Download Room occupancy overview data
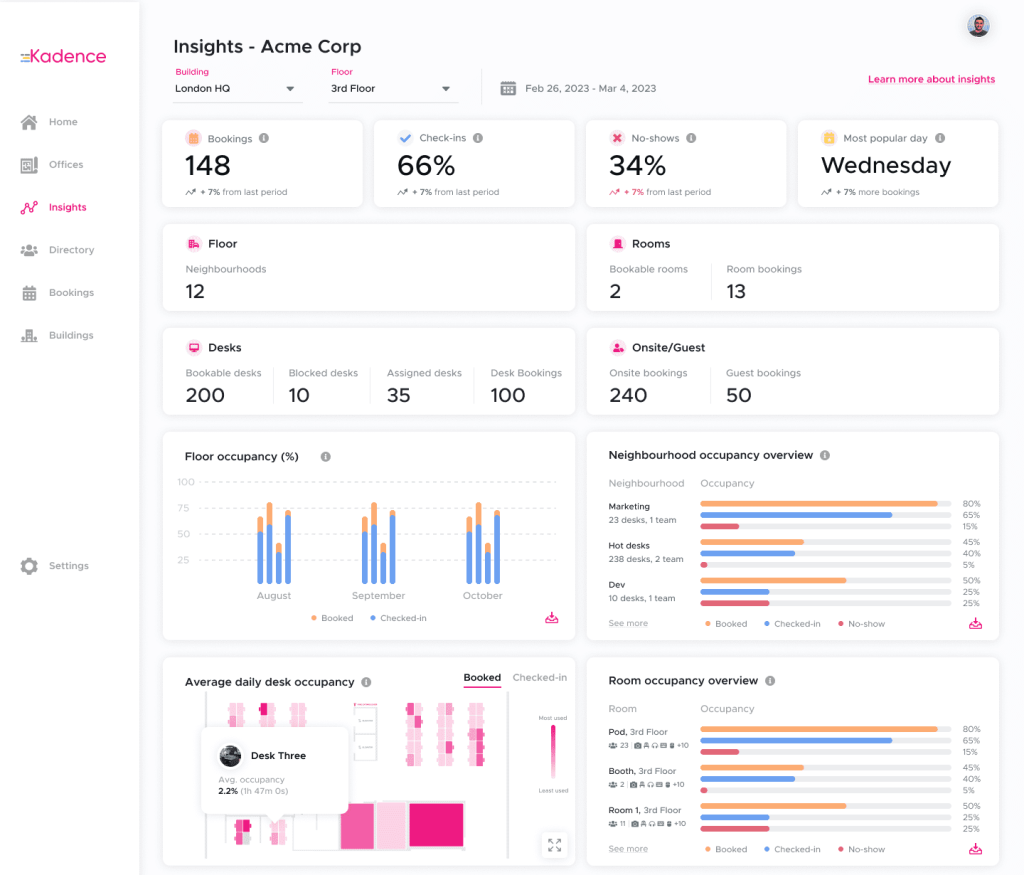This screenshot has width=1024, height=875. point(975,849)
